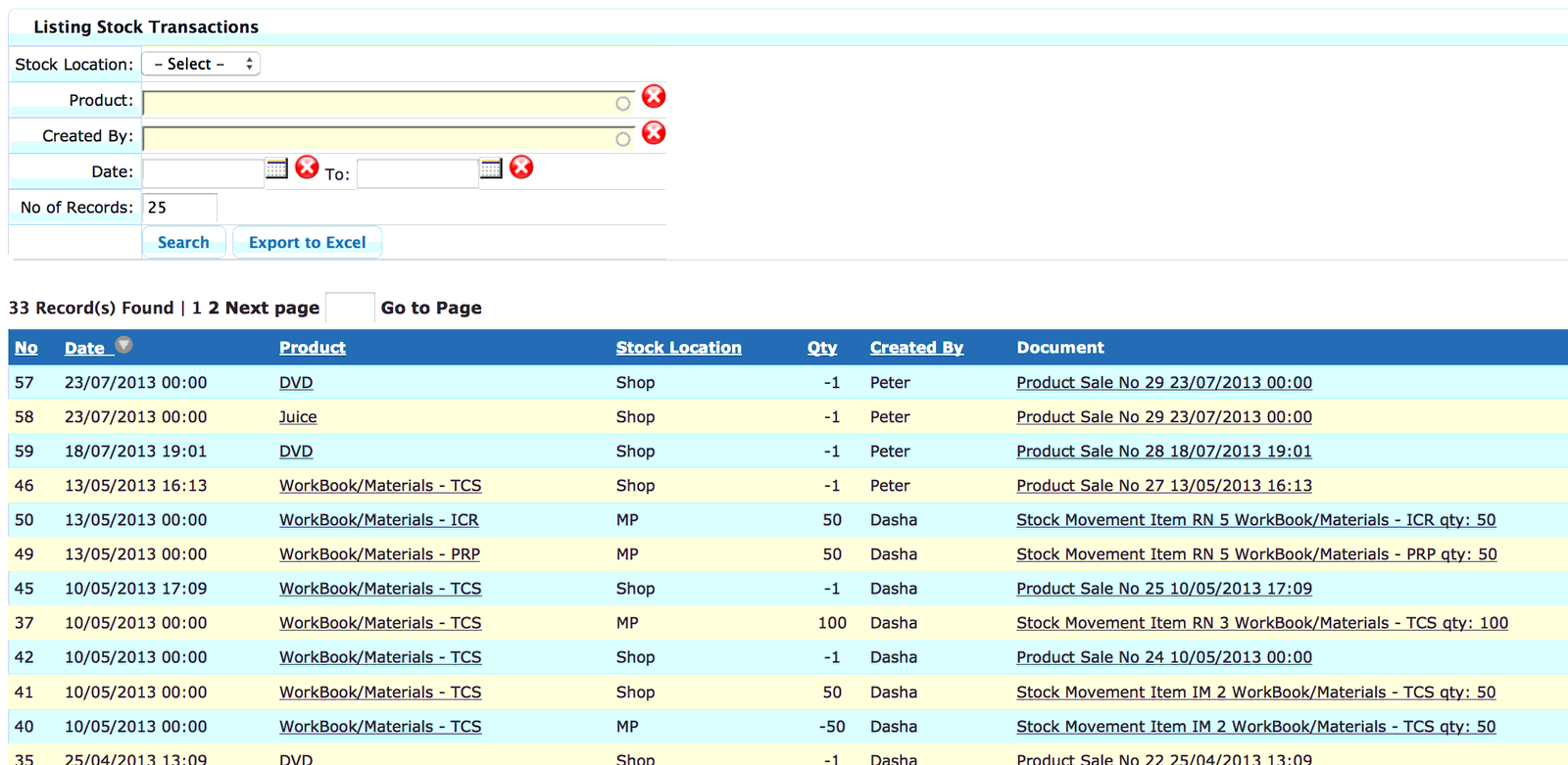Image resolution: width=1568 pixels, height=765 pixels.
Task: Click the Search button
Action: click(x=184, y=242)
